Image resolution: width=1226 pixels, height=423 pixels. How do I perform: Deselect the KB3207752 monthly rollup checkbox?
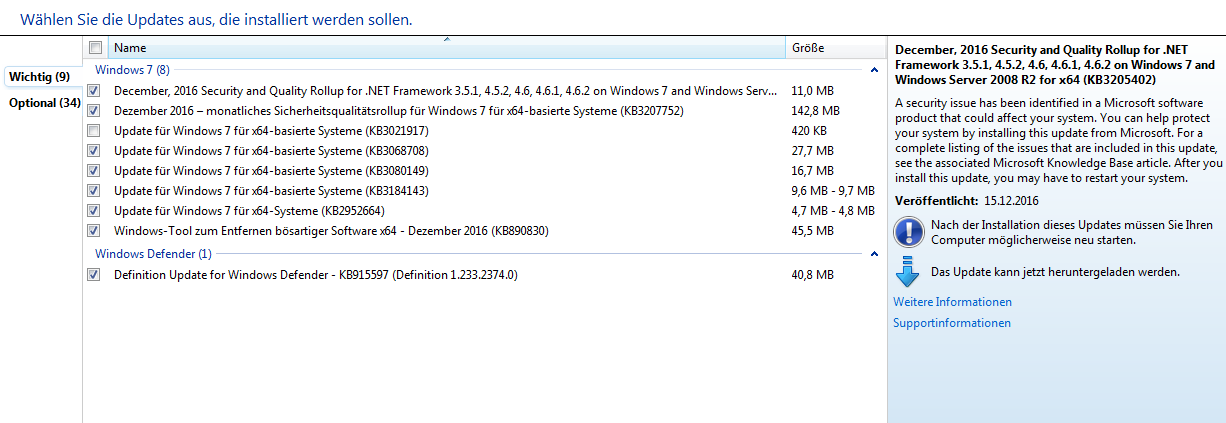pos(94,111)
